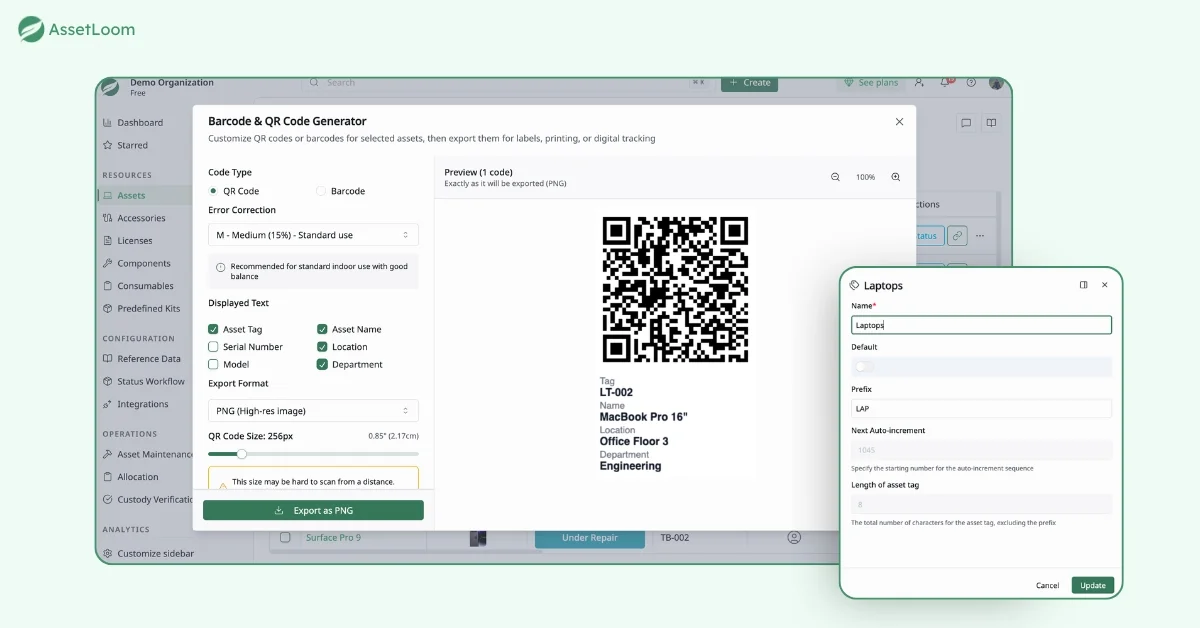This screenshot has width=1200, height=628.
Task: Click the Search field in top bar
Action: tap(509, 83)
